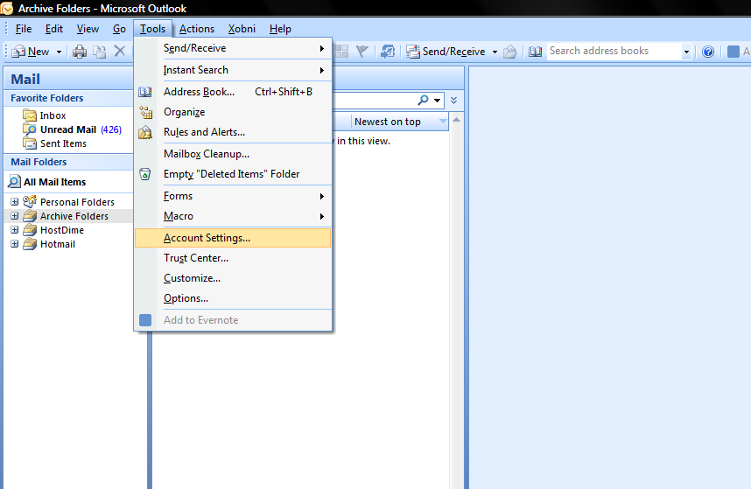Open the Send/Receive submenu in Tools
Viewport: 751px width, 489px height.
point(233,48)
